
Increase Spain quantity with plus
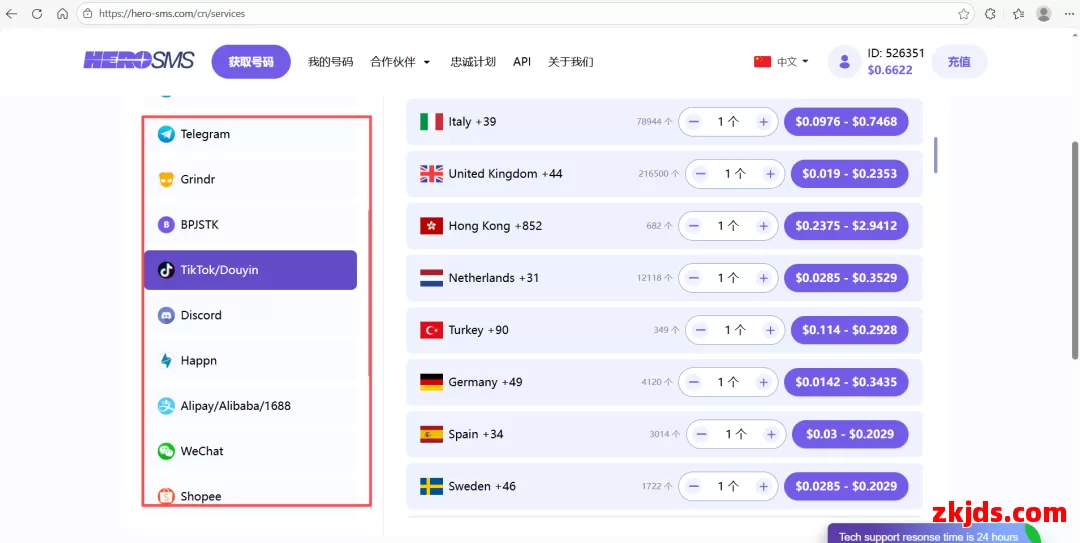[x=771, y=435]
